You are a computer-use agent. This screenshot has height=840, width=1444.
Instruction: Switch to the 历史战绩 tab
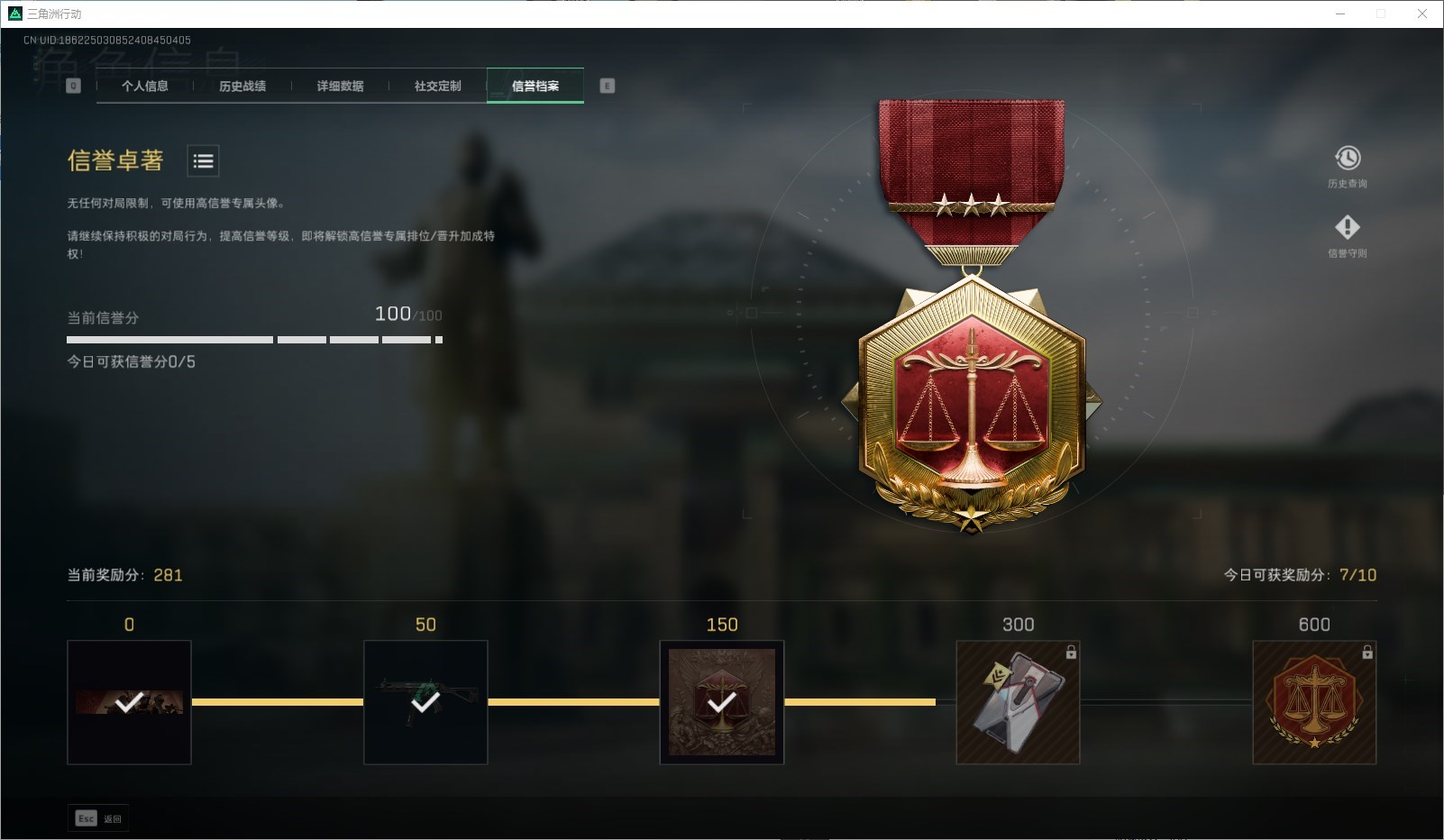(242, 86)
